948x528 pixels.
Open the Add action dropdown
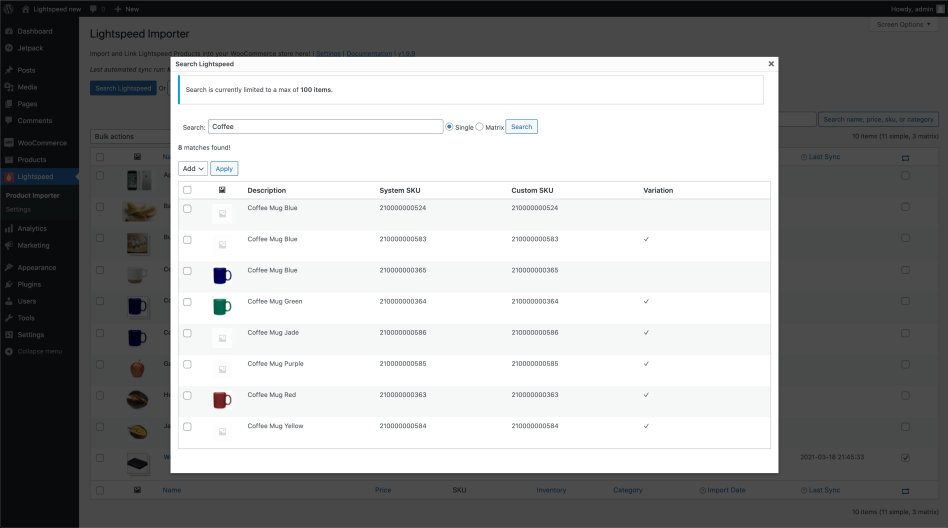coord(193,169)
